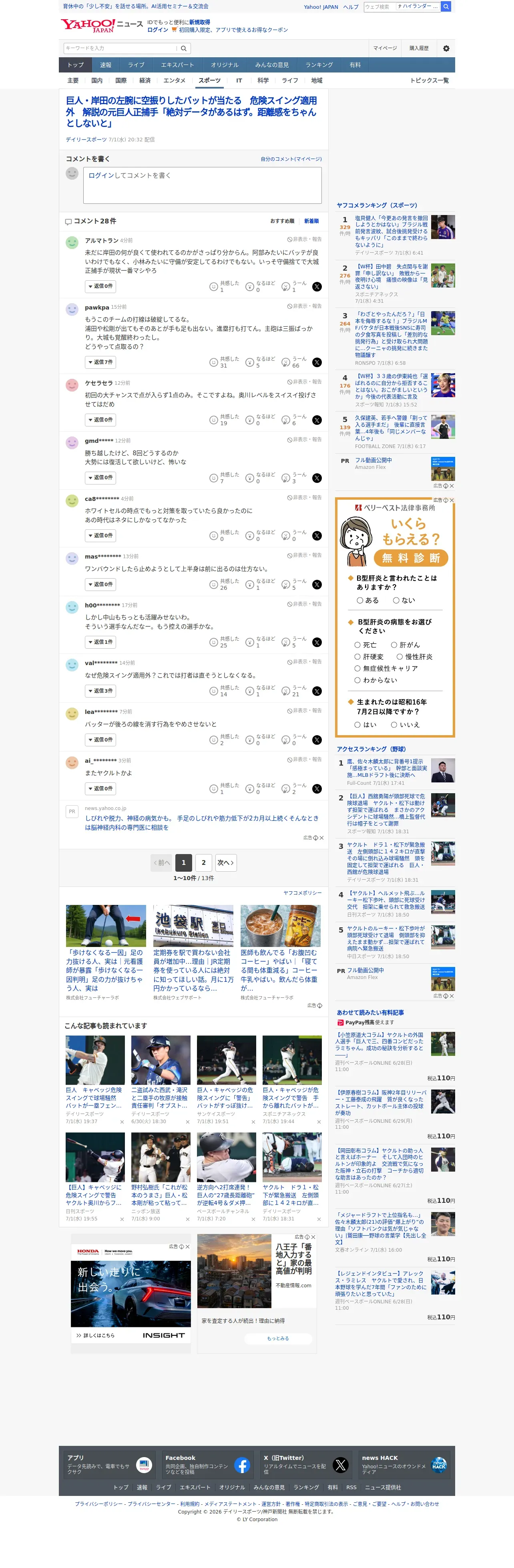
Task: Select はい for the birth date question
Action: tap(357, 724)
